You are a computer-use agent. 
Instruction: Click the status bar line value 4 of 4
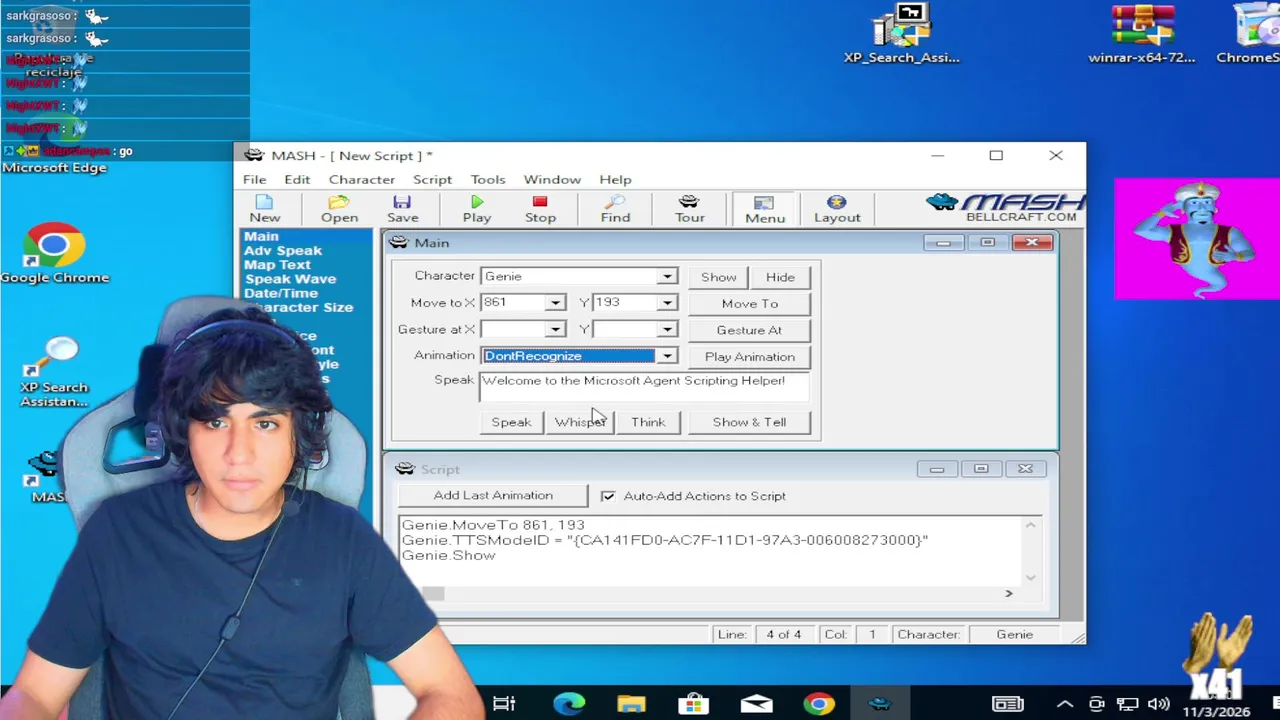(x=784, y=634)
